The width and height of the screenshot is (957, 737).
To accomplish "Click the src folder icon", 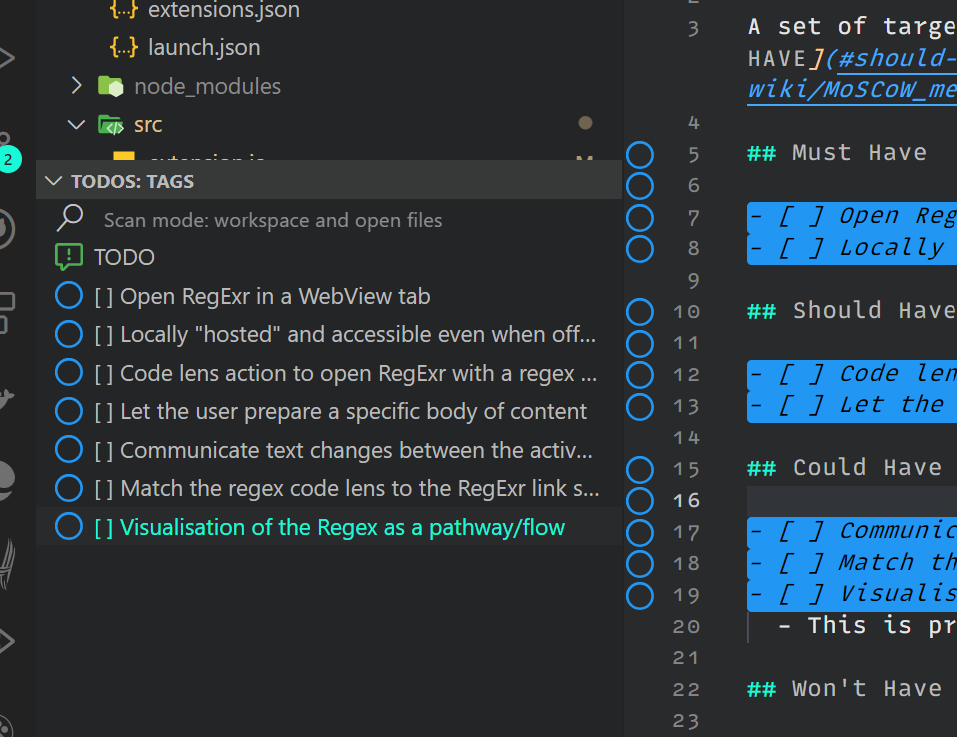I will pos(111,124).
